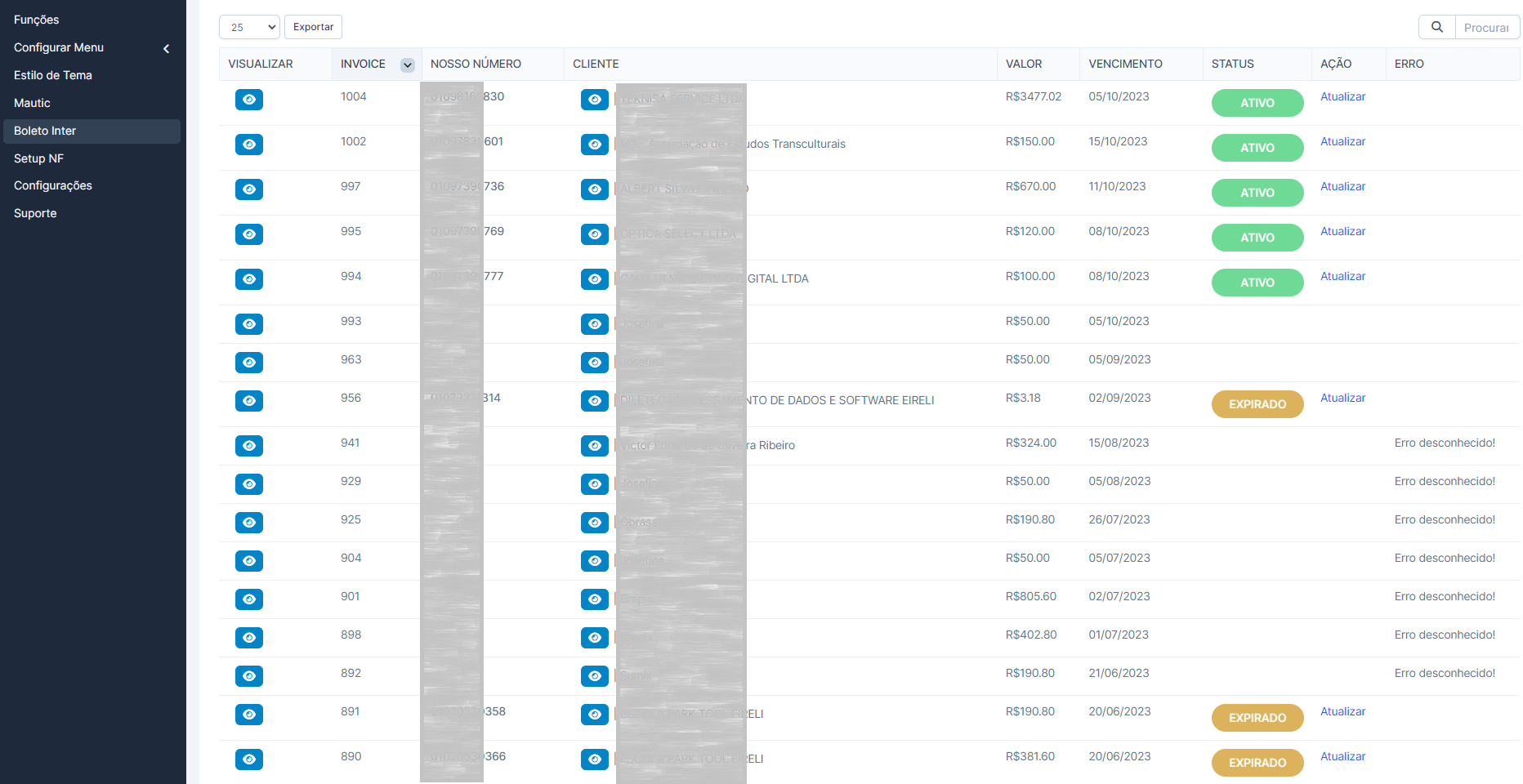Click the eye icon in invoice 941 row

point(249,446)
